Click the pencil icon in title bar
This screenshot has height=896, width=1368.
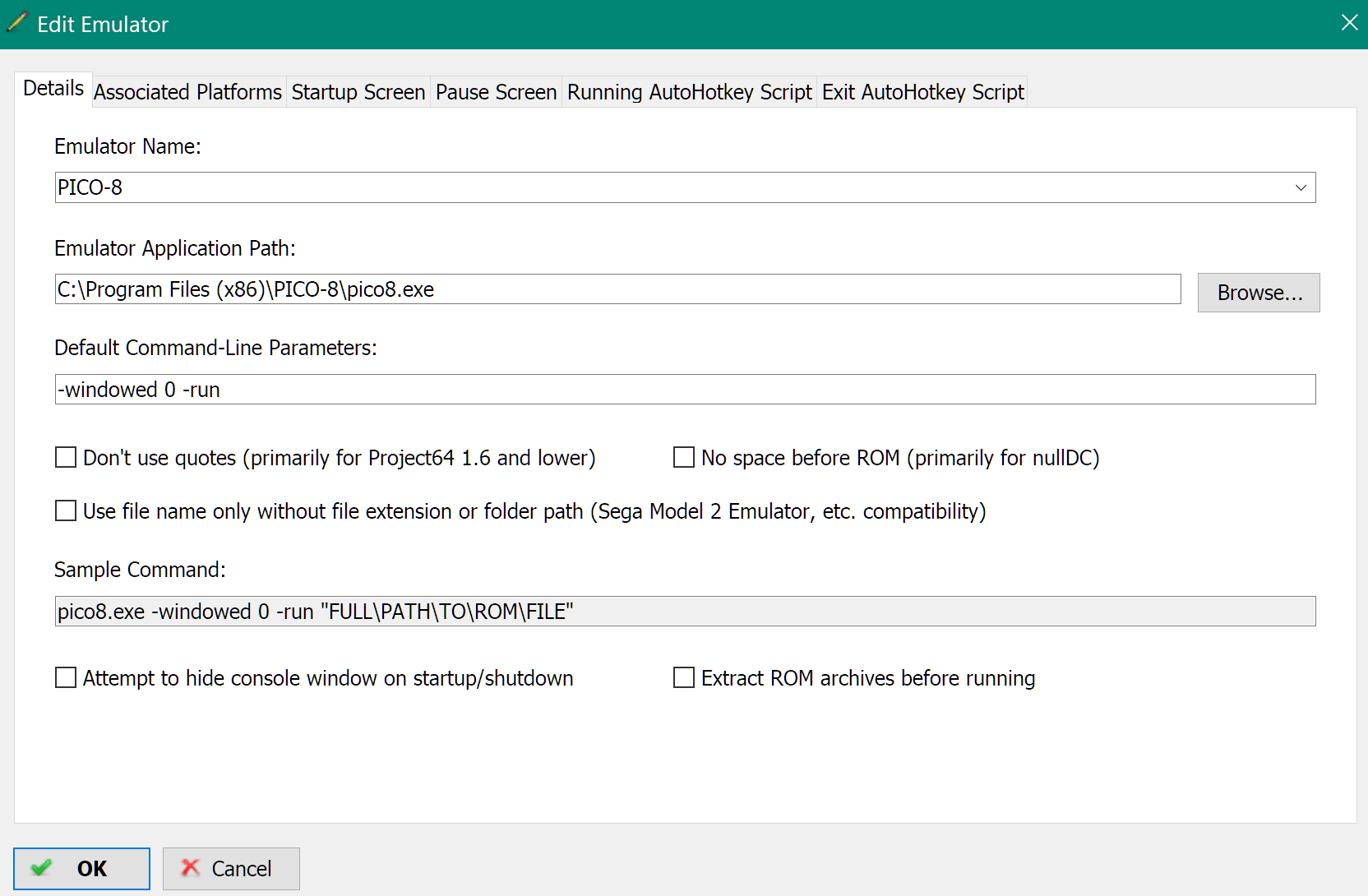coord(17,22)
